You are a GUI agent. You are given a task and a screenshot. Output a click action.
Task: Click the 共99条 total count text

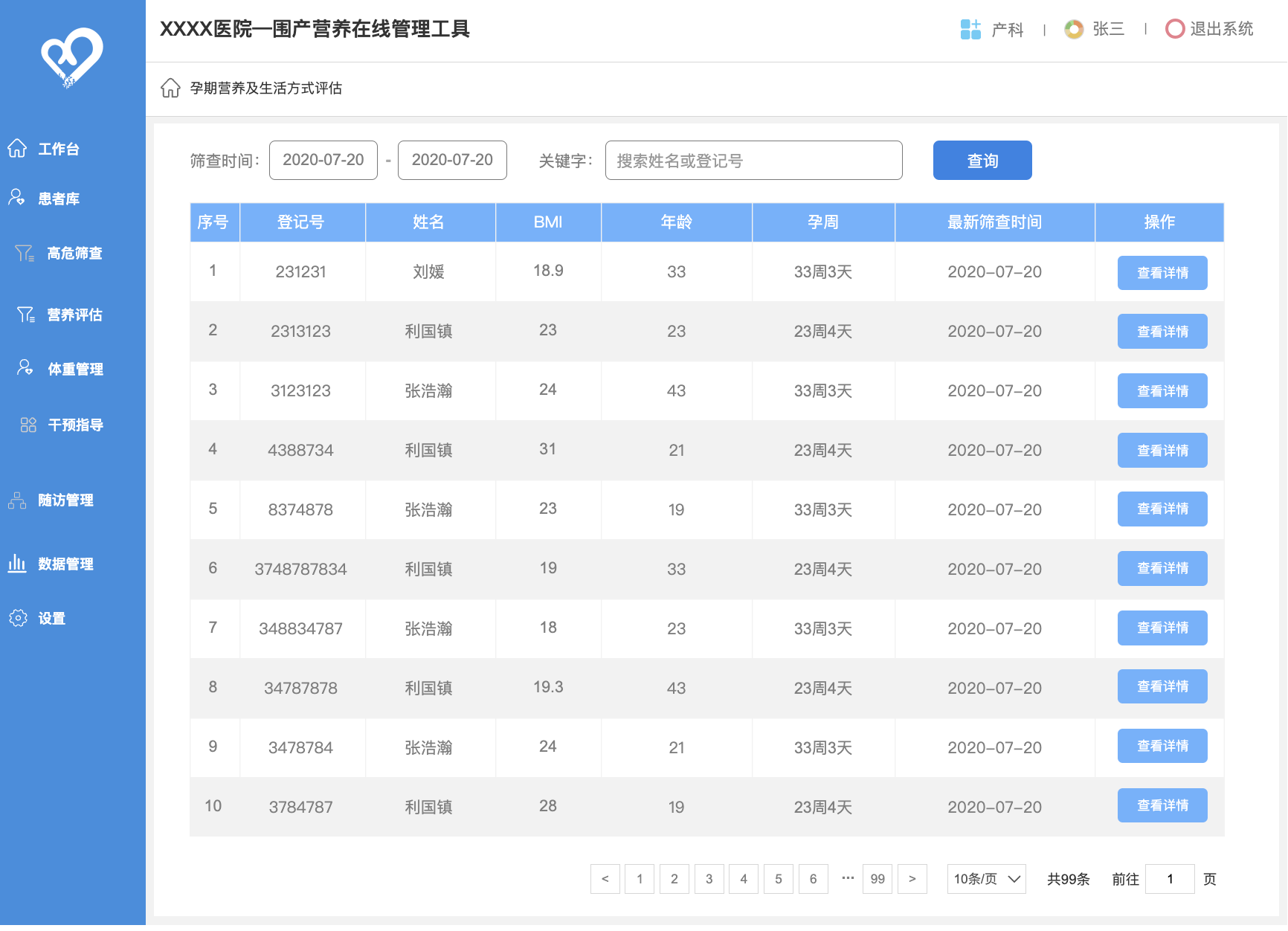1069,880
